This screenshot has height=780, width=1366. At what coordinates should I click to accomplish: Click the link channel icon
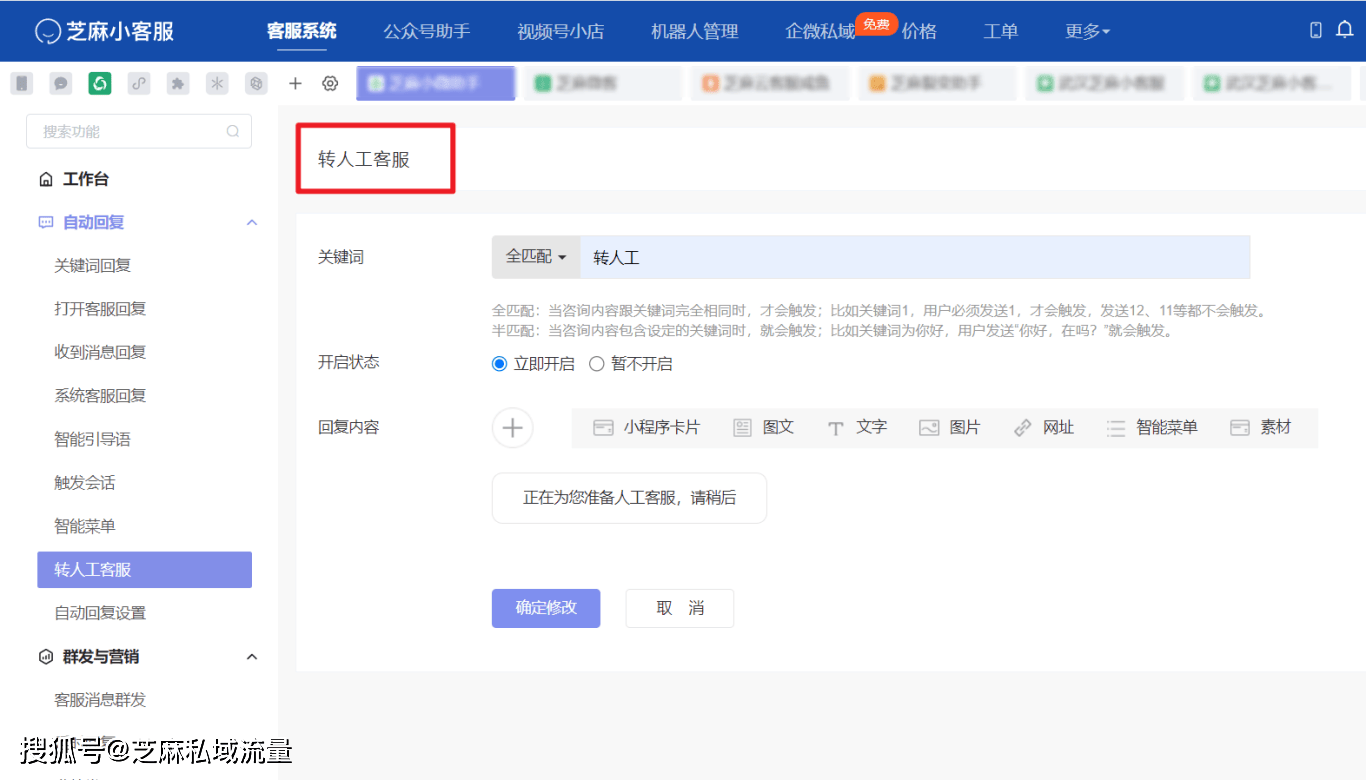(138, 83)
